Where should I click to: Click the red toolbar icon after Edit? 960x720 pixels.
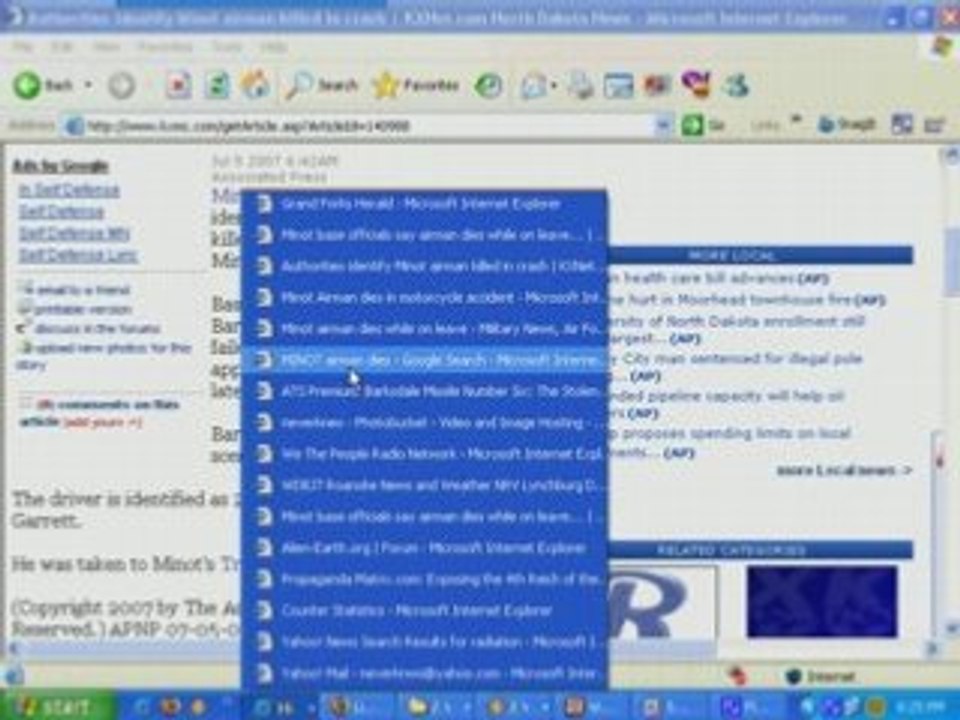pos(656,86)
